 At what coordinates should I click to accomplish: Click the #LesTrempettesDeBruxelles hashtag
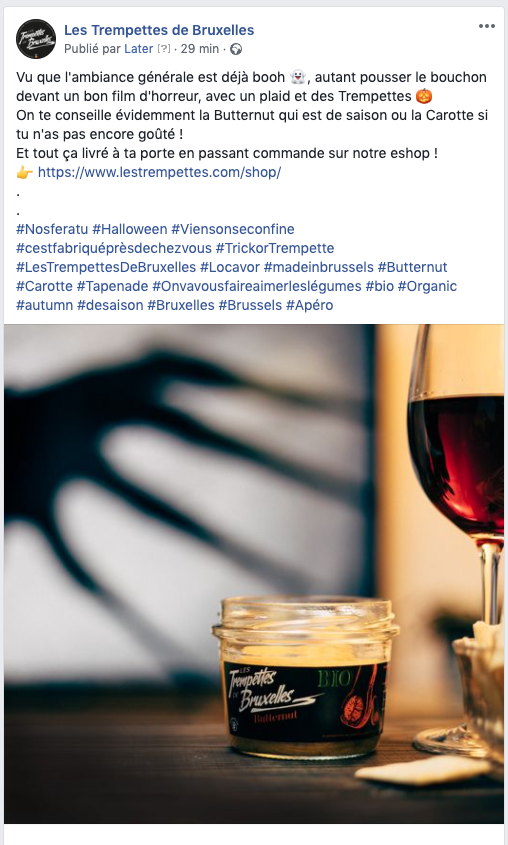(106, 267)
